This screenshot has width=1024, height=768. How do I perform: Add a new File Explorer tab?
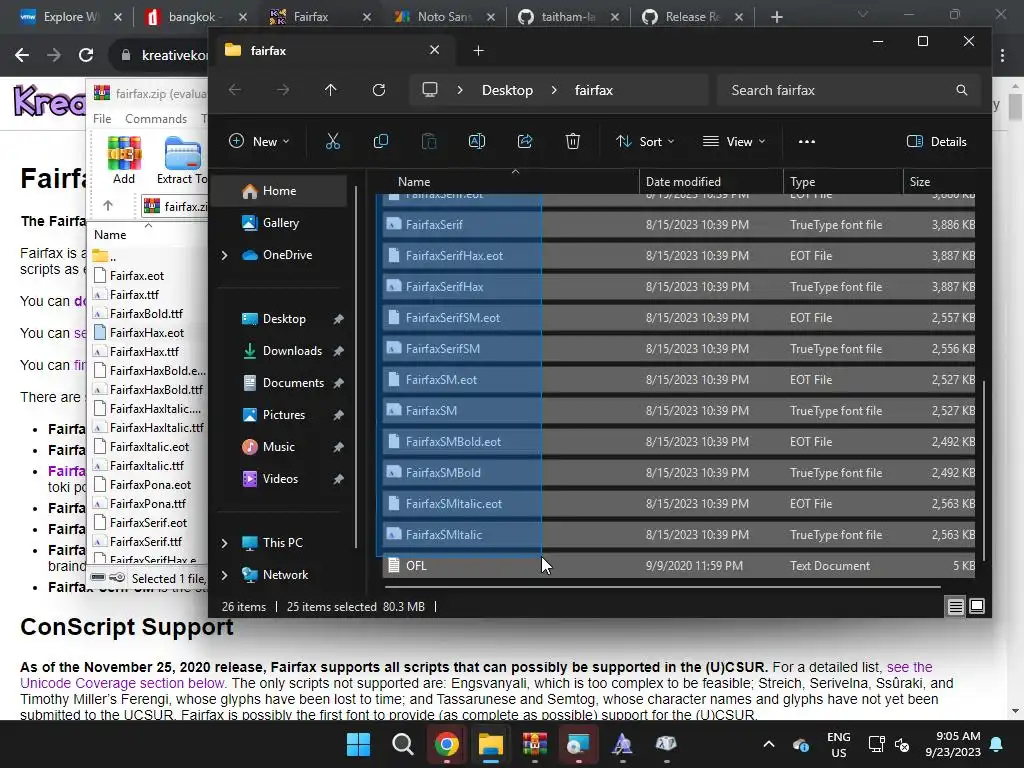tap(478, 50)
